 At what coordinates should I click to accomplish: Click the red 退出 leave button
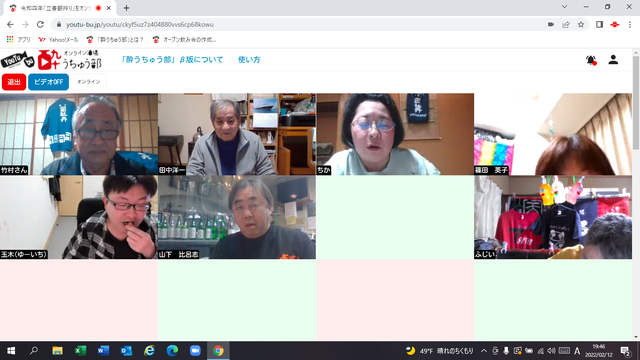[14, 82]
